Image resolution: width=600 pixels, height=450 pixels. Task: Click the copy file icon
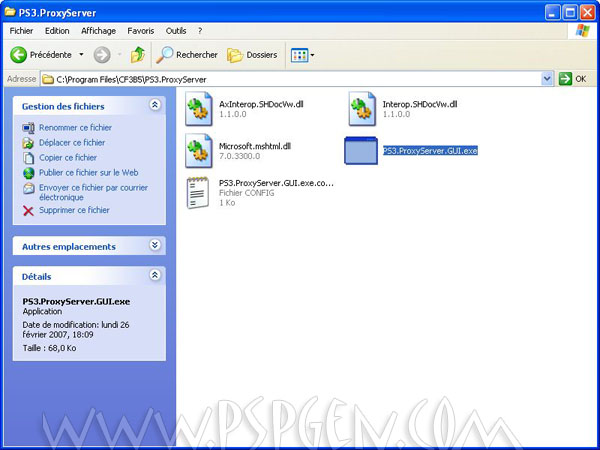pos(29,158)
